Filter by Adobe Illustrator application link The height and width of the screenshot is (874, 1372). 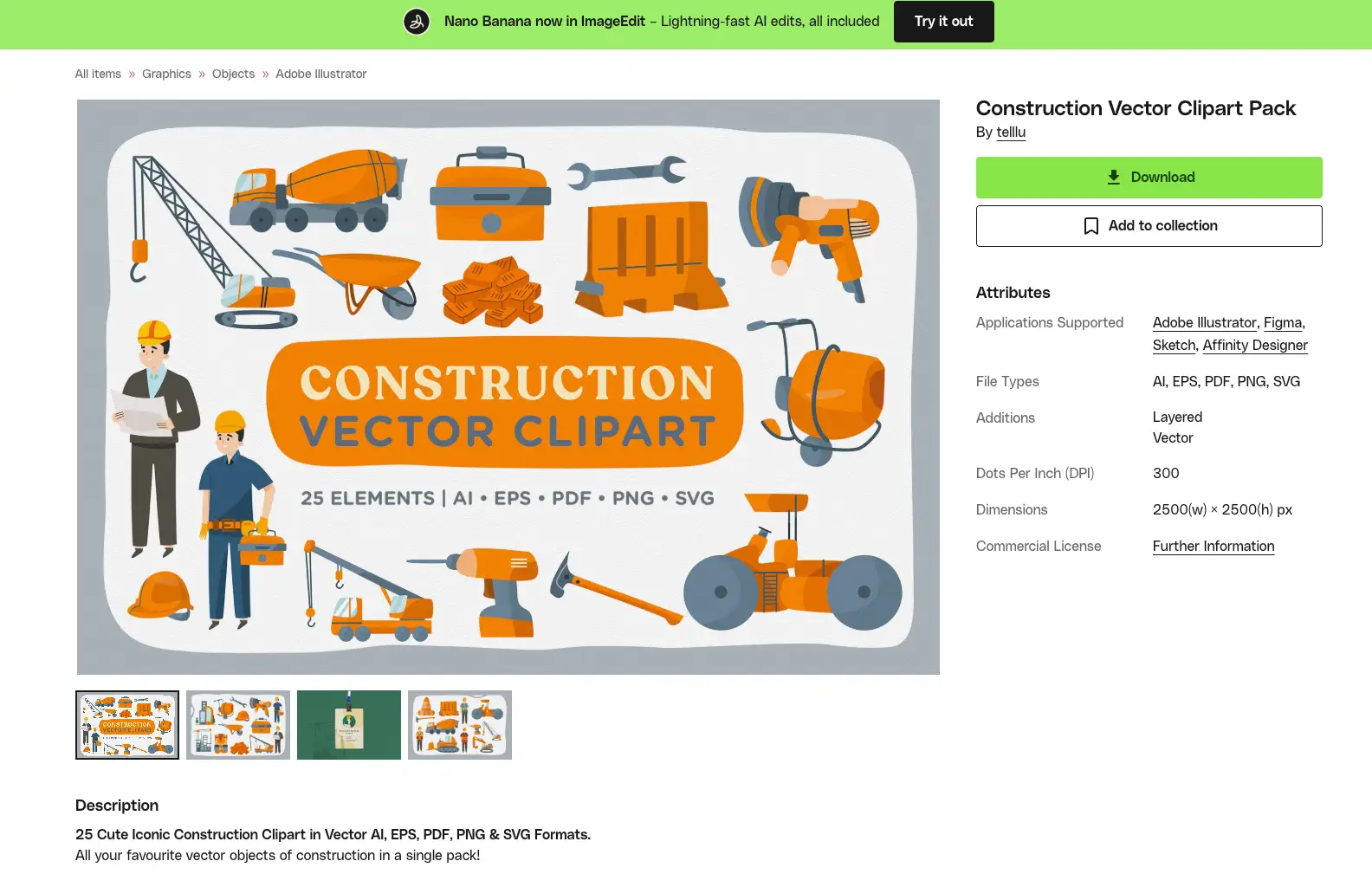coord(1204,322)
